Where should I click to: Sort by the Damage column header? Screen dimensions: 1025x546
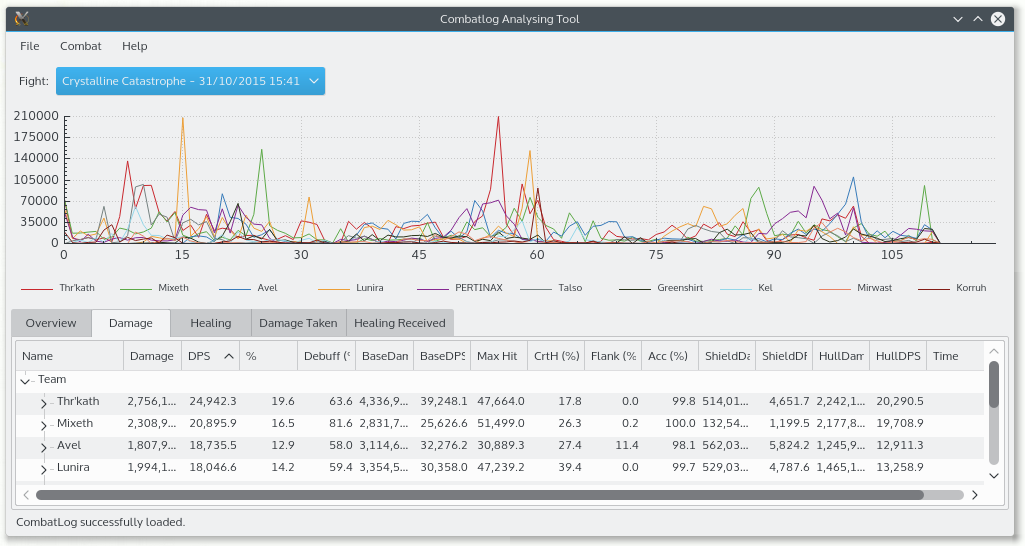point(152,356)
